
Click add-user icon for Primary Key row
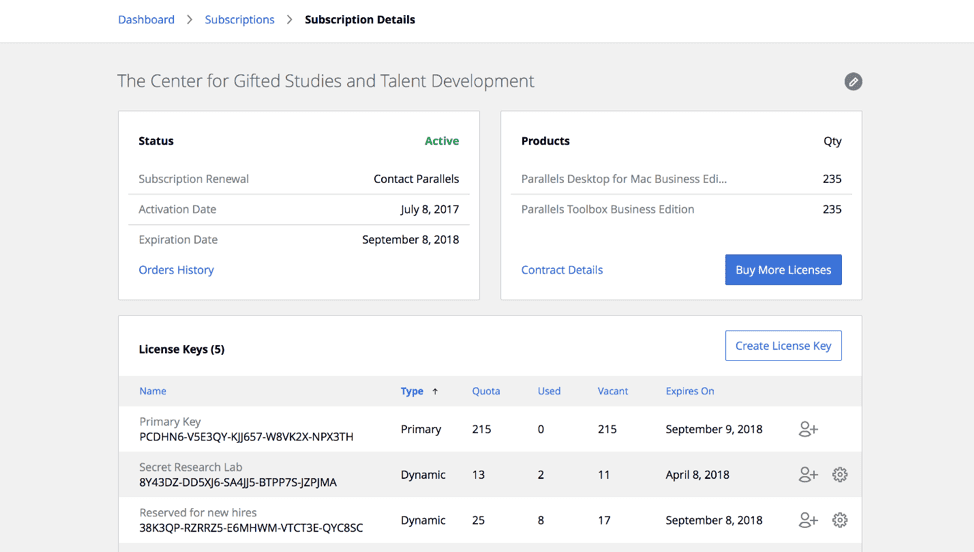(808, 429)
